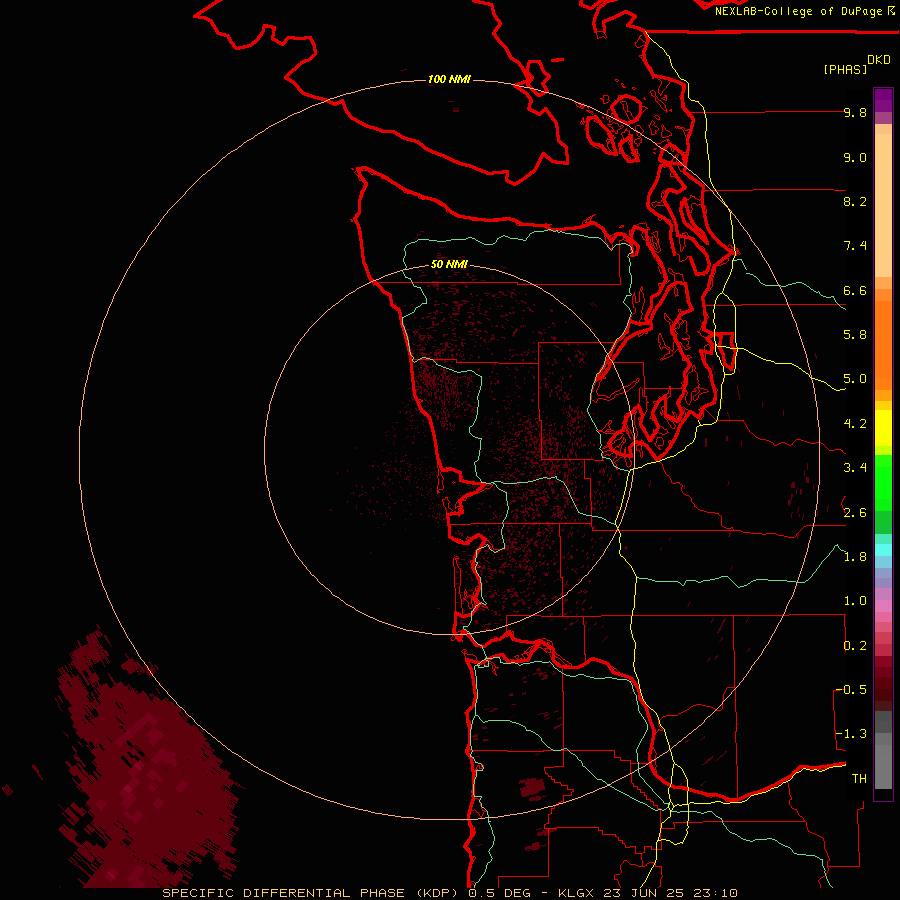Click the yellow segment of the color bar
This screenshot has height=900, width=900.
(x=883, y=428)
